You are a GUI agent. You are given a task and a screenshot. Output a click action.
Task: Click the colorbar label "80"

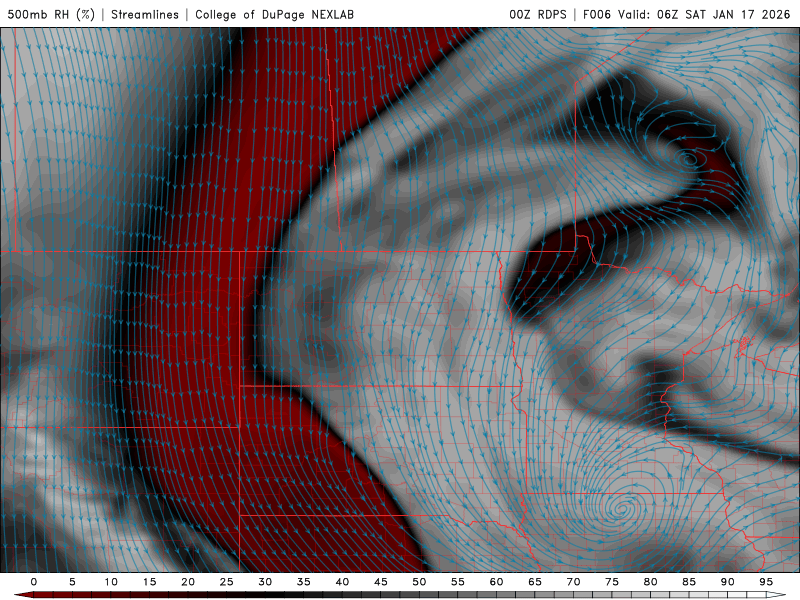point(651,582)
